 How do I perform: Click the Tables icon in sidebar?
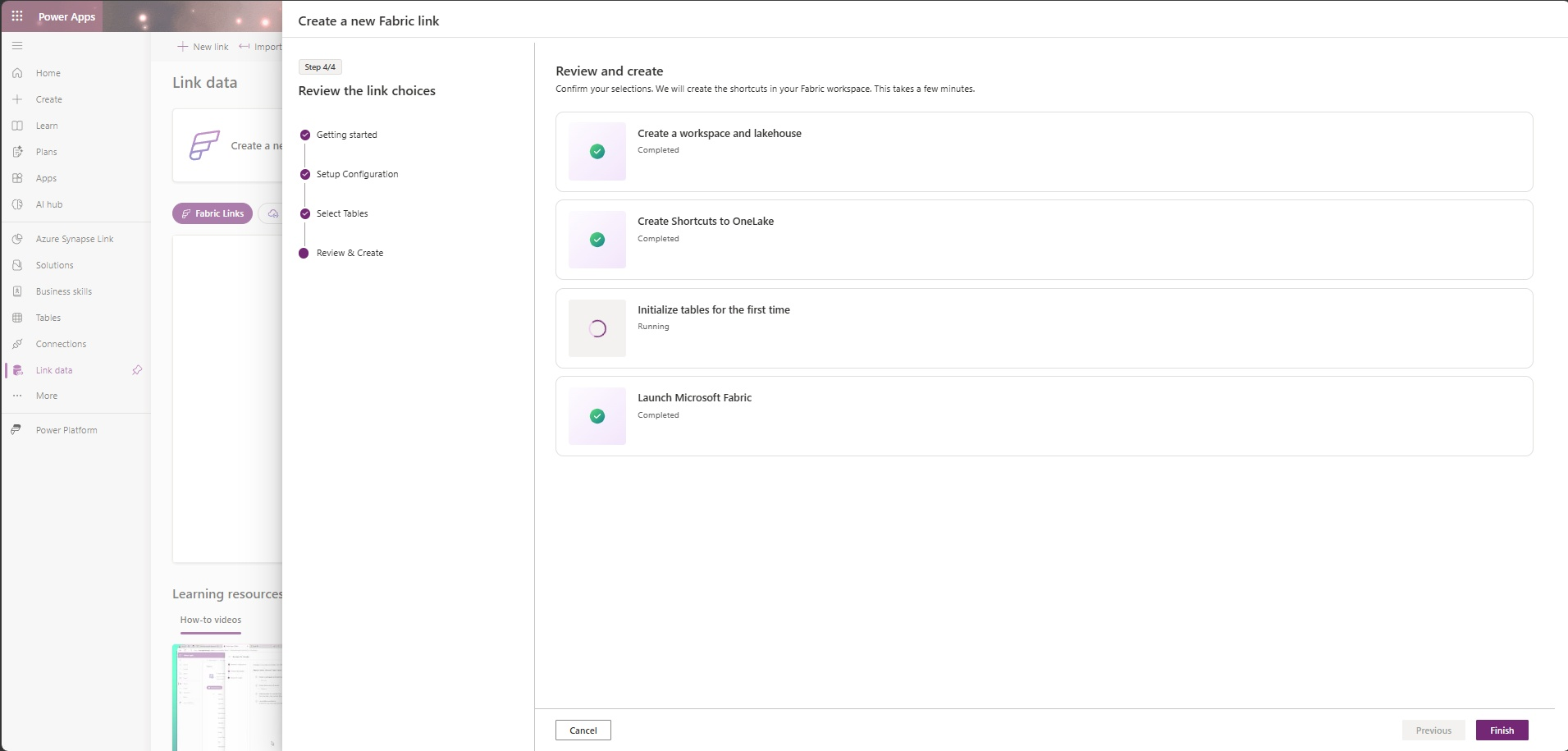[17, 318]
